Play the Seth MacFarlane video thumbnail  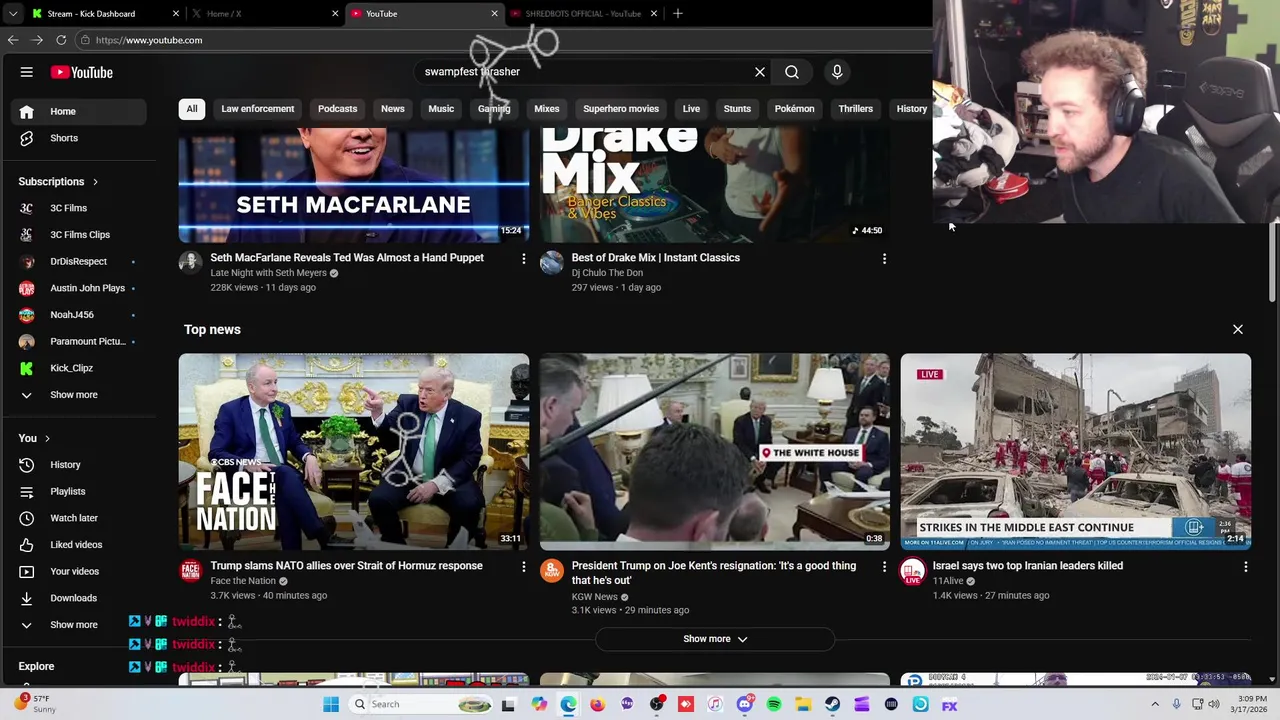tap(354, 186)
